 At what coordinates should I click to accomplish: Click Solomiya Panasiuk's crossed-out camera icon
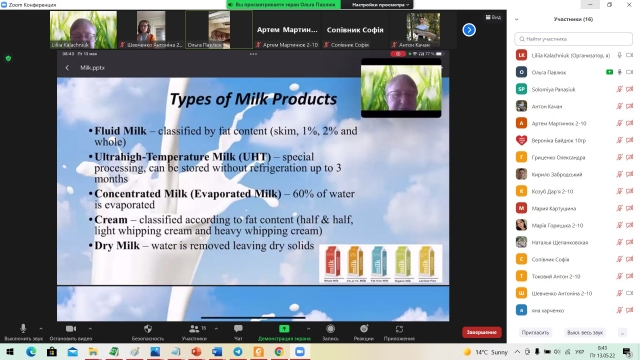629,89
